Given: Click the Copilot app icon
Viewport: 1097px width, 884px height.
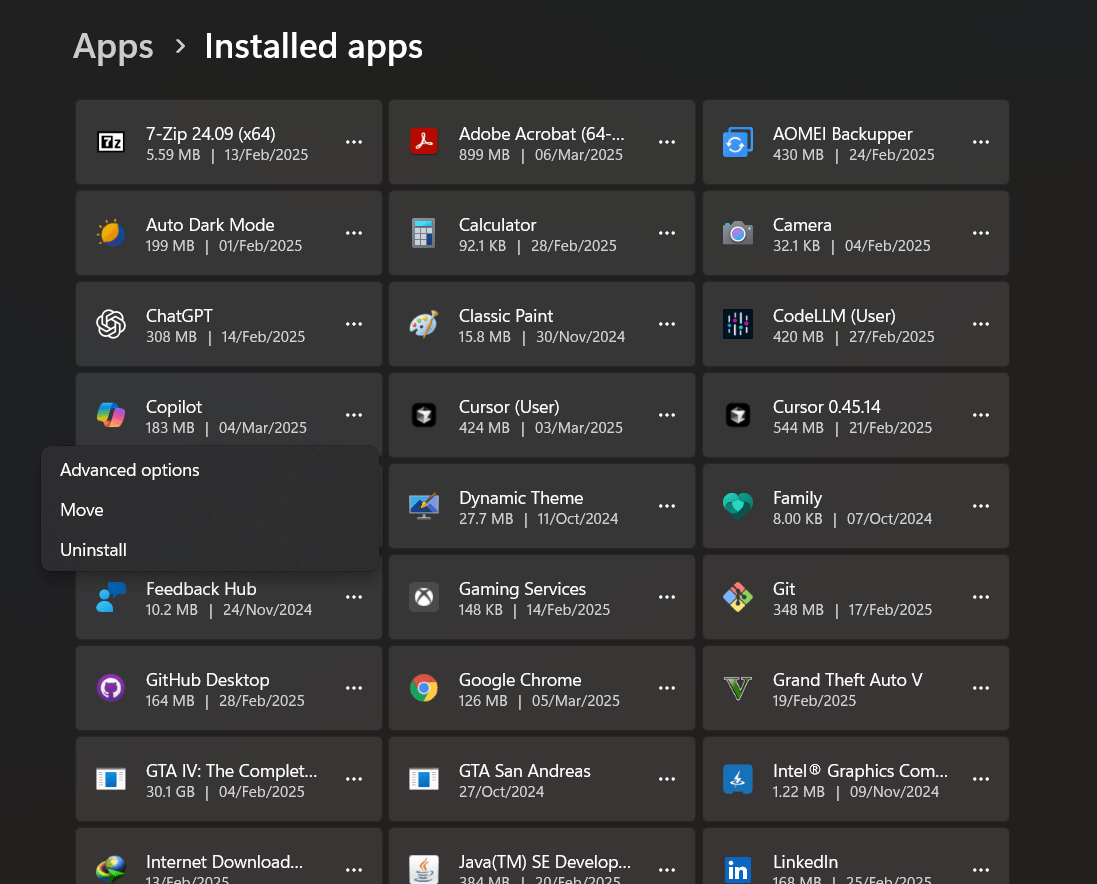Looking at the screenshot, I should pos(111,415).
